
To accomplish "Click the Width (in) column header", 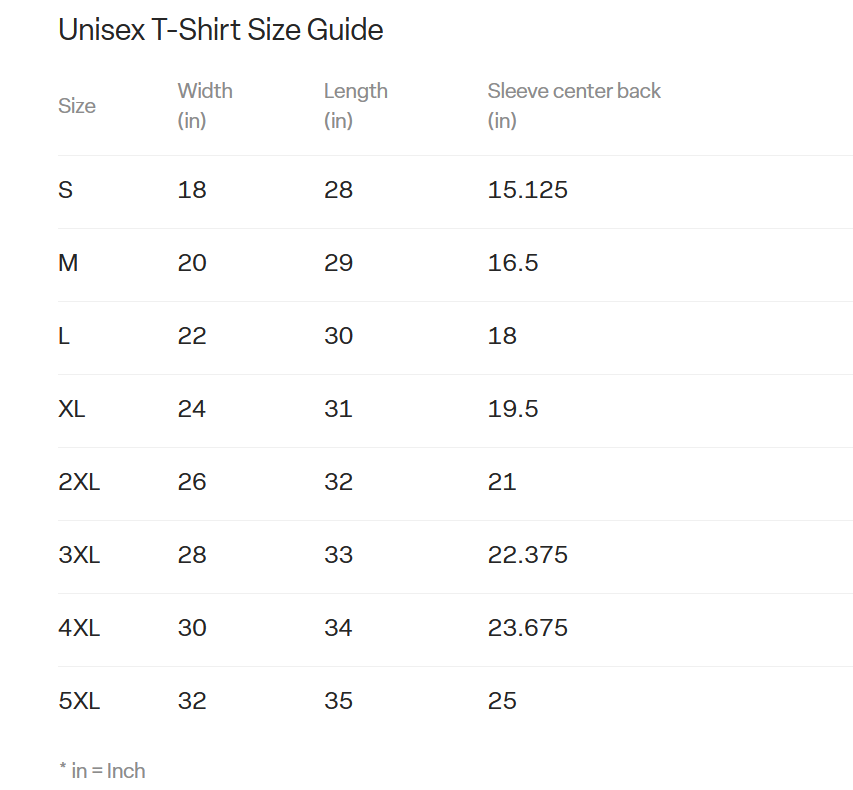I will coord(205,105).
